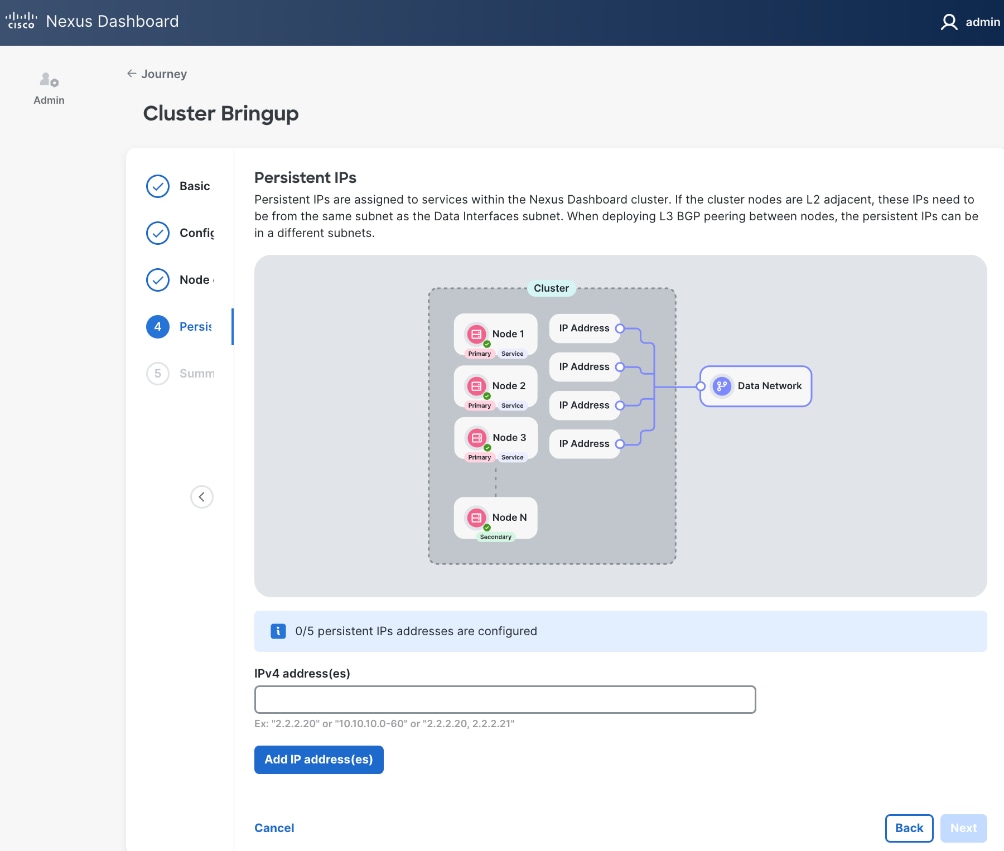Focus the IPv4 address(es) input field
Image resolution: width=1004 pixels, height=851 pixels.
pos(505,699)
